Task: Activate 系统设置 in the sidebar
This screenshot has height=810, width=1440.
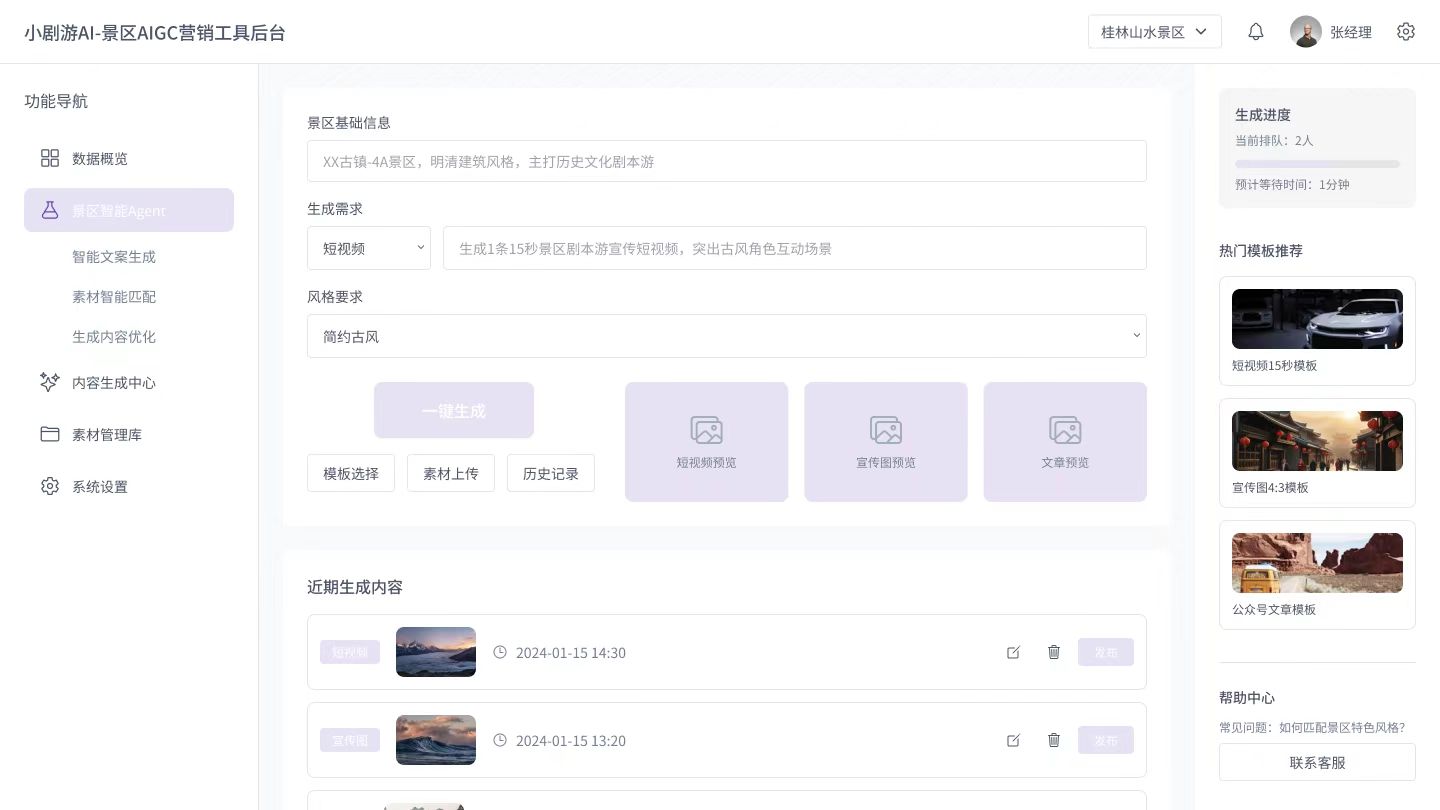Action: (100, 486)
